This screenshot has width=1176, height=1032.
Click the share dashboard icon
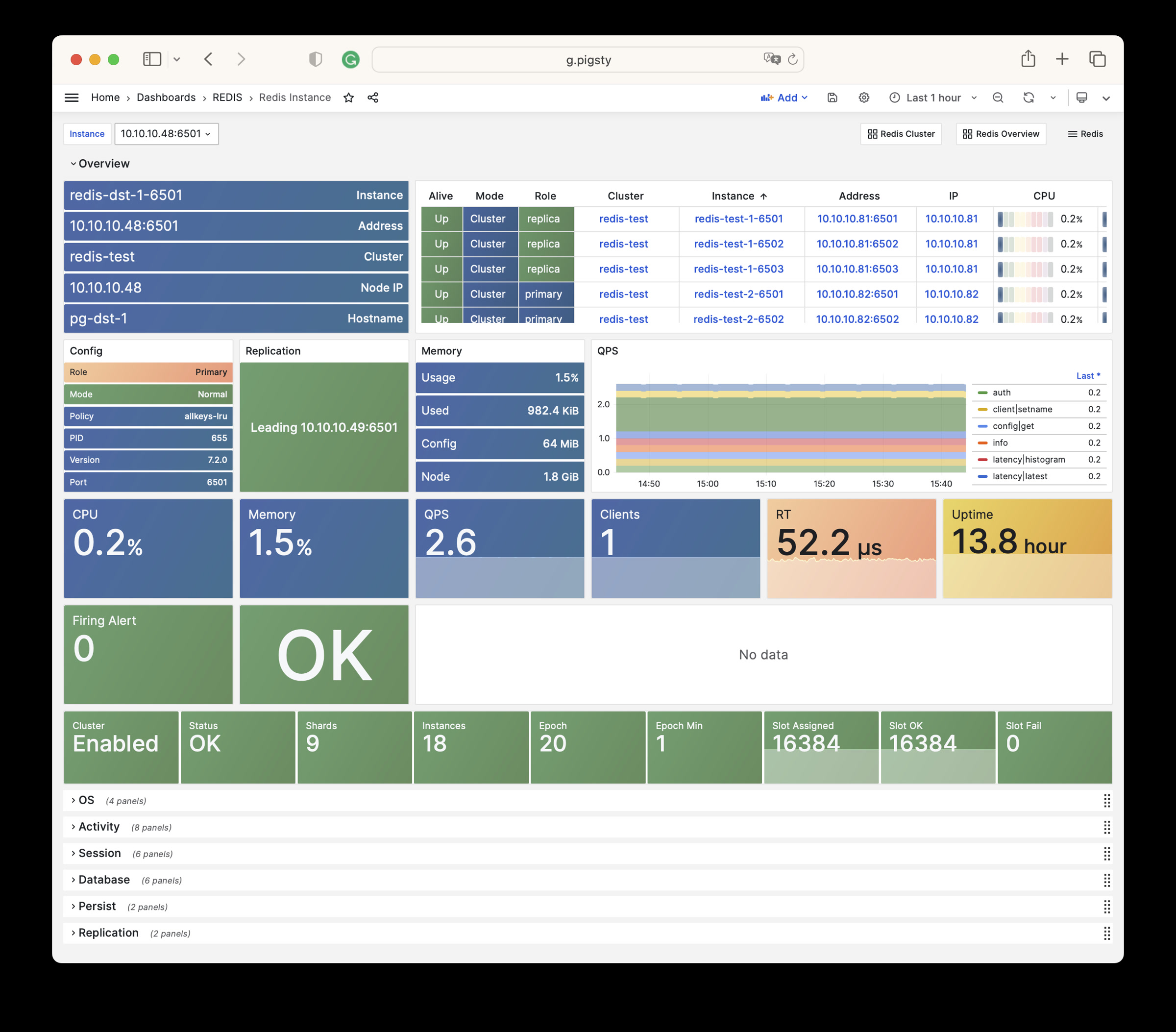(x=373, y=98)
